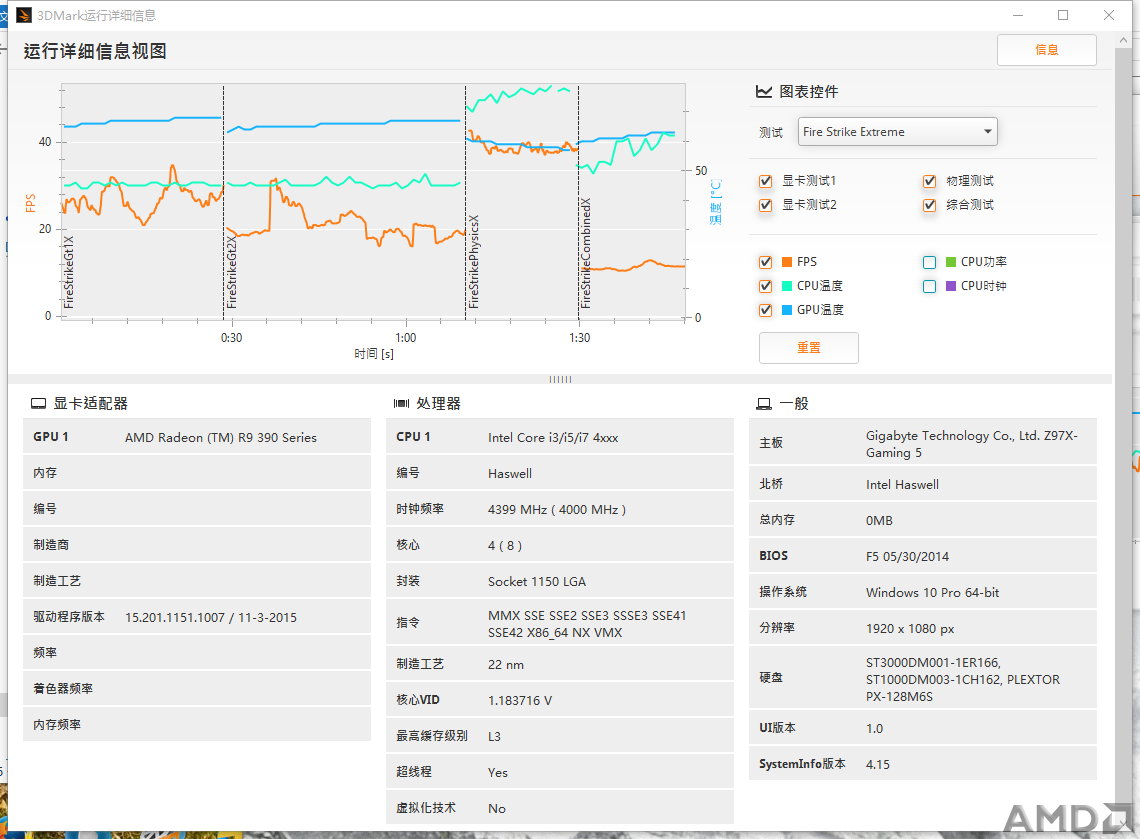Click the GPU name 'AMD Radeon (TM) R9 390 Series'

(221, 438)
